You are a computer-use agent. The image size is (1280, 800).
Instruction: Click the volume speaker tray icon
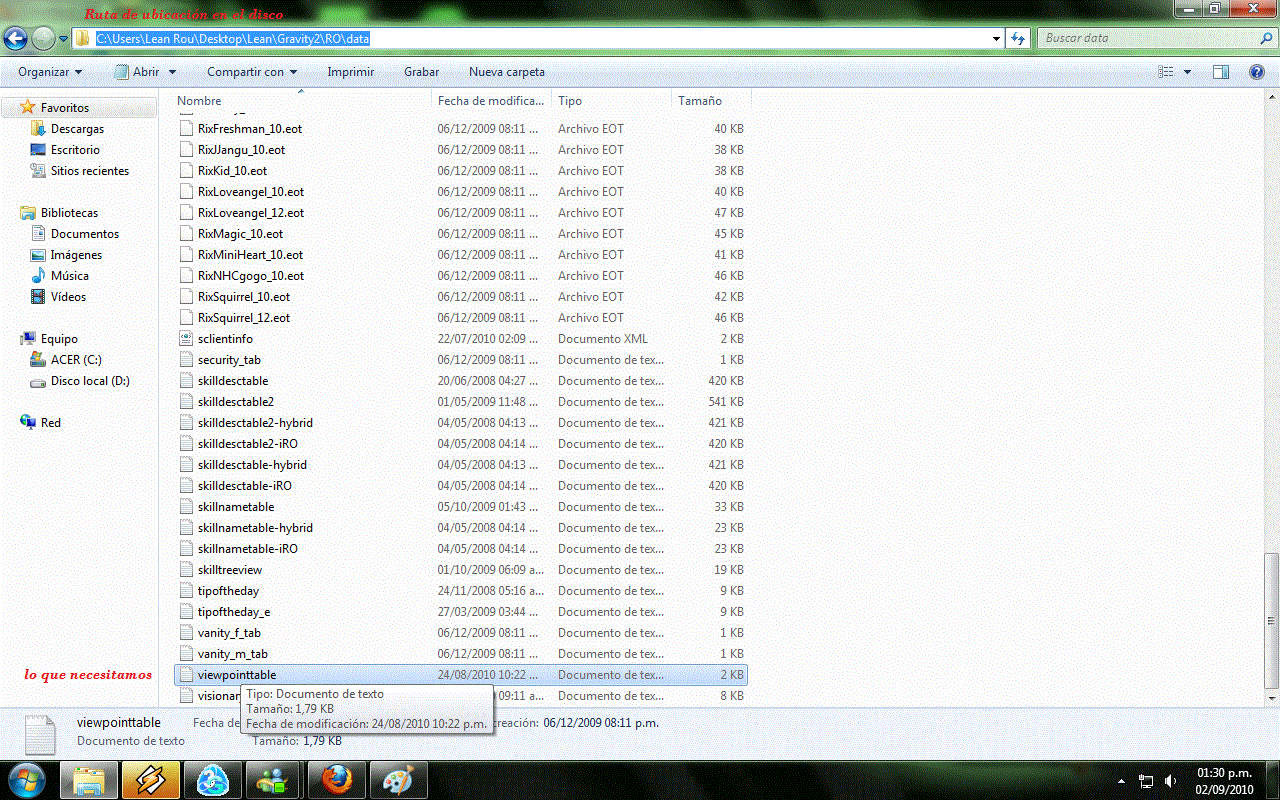click(x=1171, y=780)
